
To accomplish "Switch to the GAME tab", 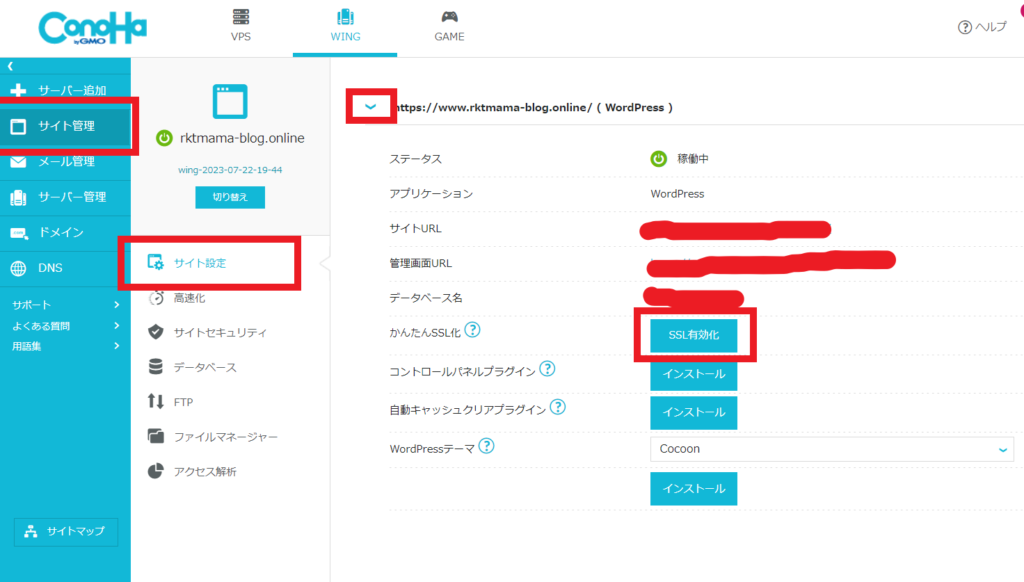I will (x=449, y=26).
